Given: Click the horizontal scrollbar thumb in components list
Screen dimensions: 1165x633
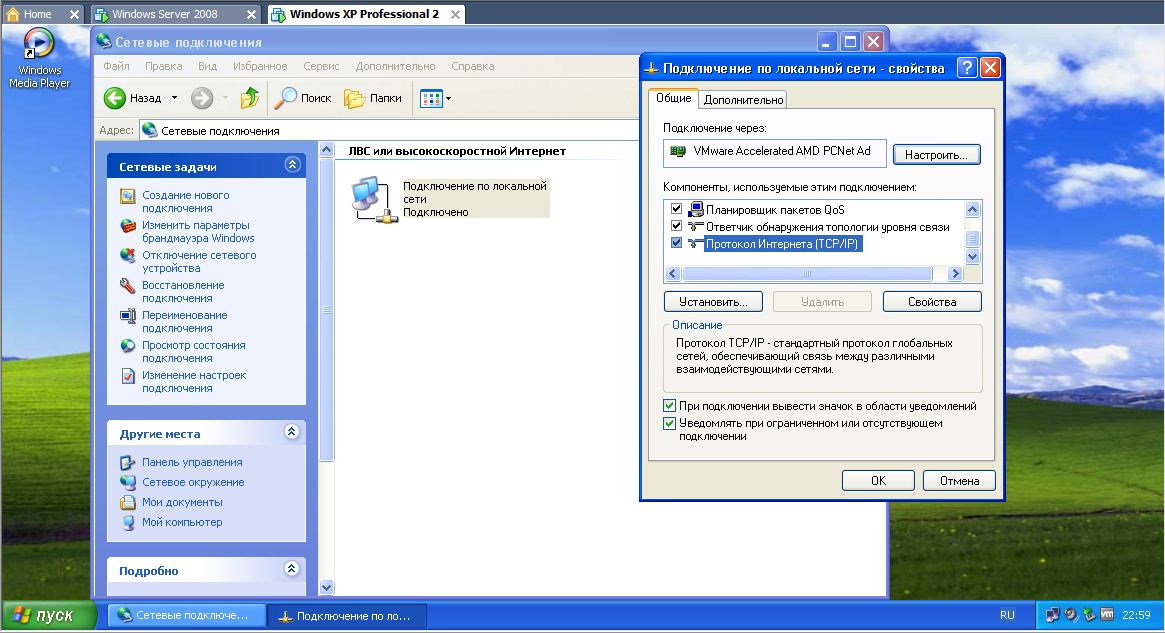Looking at the screenshot, I should click(807, 274).
